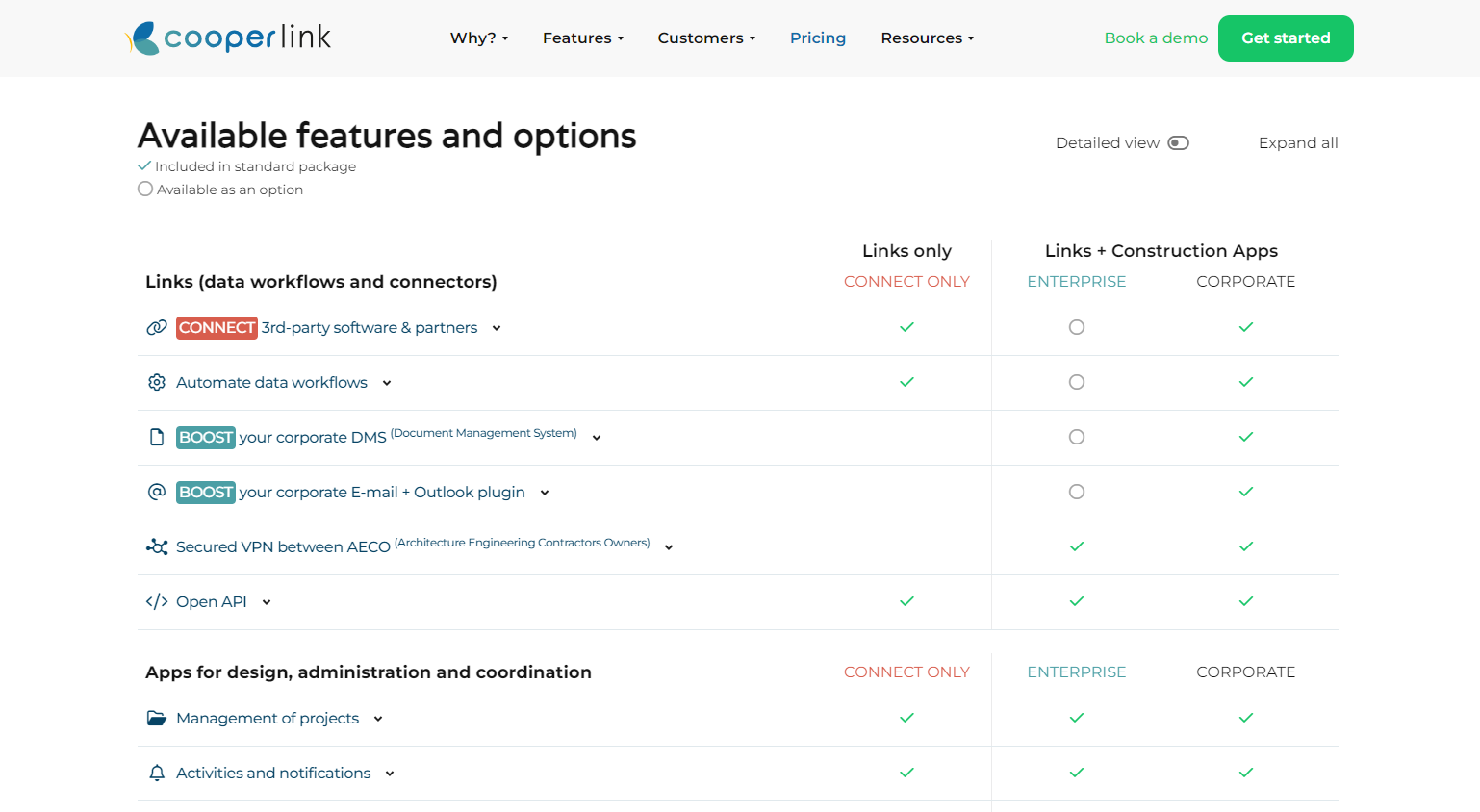Click the gear icon for Automate data workflows
This screenshot has height=812, width=1480.
[157, 382]
